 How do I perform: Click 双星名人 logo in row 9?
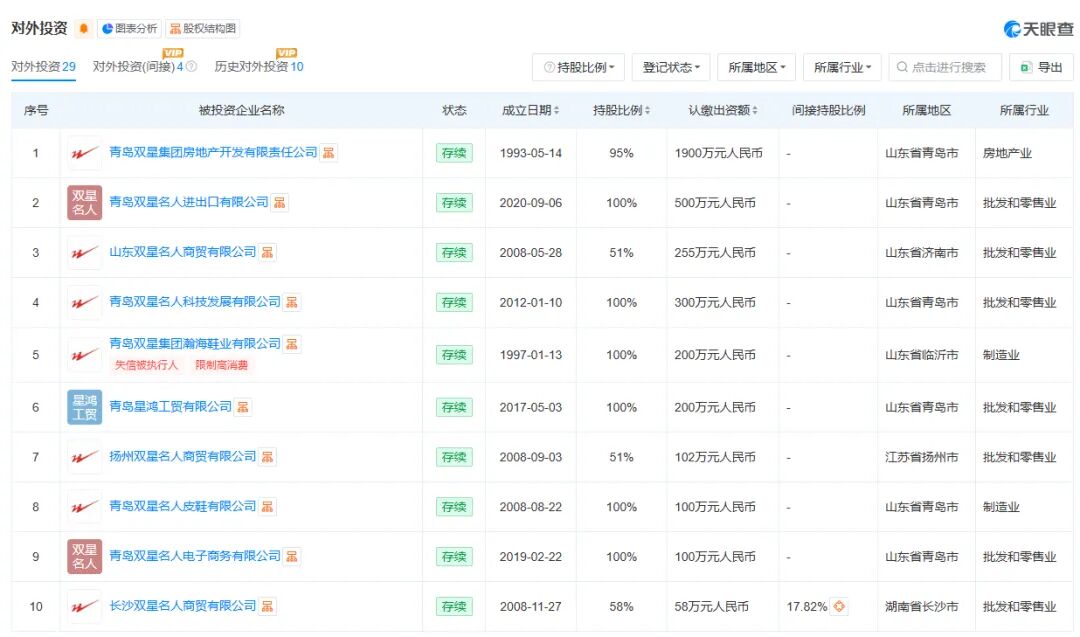coord(84,556)
